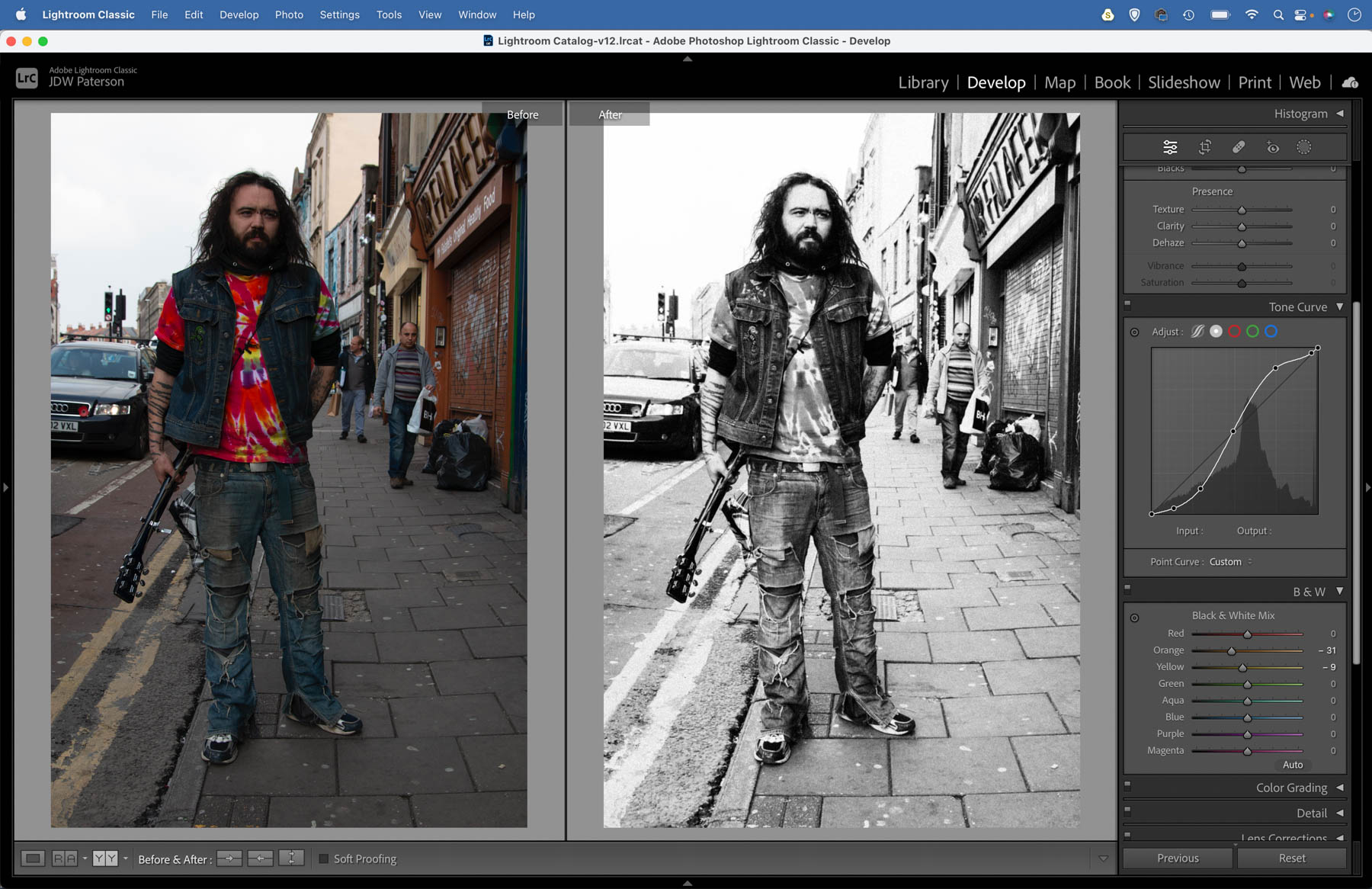Swap Before and After settings

click(291, 859)
